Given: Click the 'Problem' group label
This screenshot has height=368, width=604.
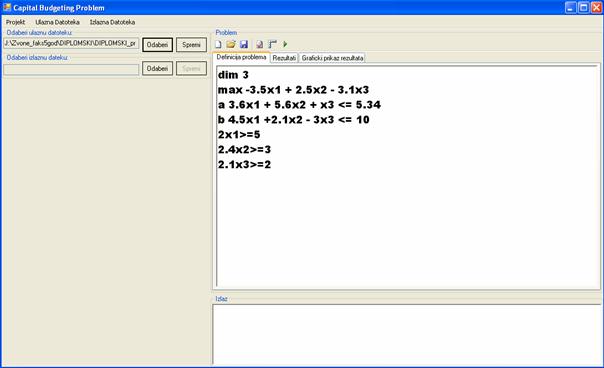Looking at the screenshot, I should (226, 33).
